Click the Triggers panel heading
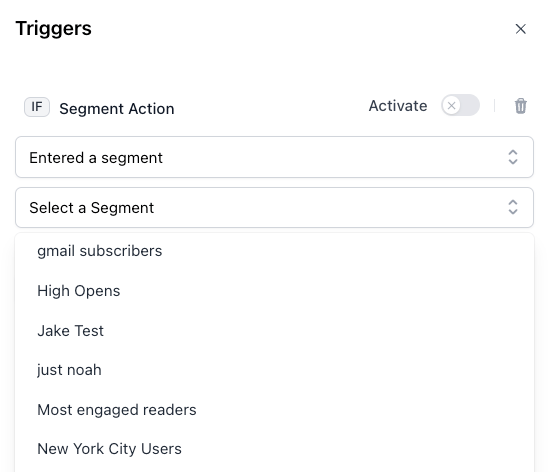This screenshot has height=472, width=551. (x=53, y=28)
